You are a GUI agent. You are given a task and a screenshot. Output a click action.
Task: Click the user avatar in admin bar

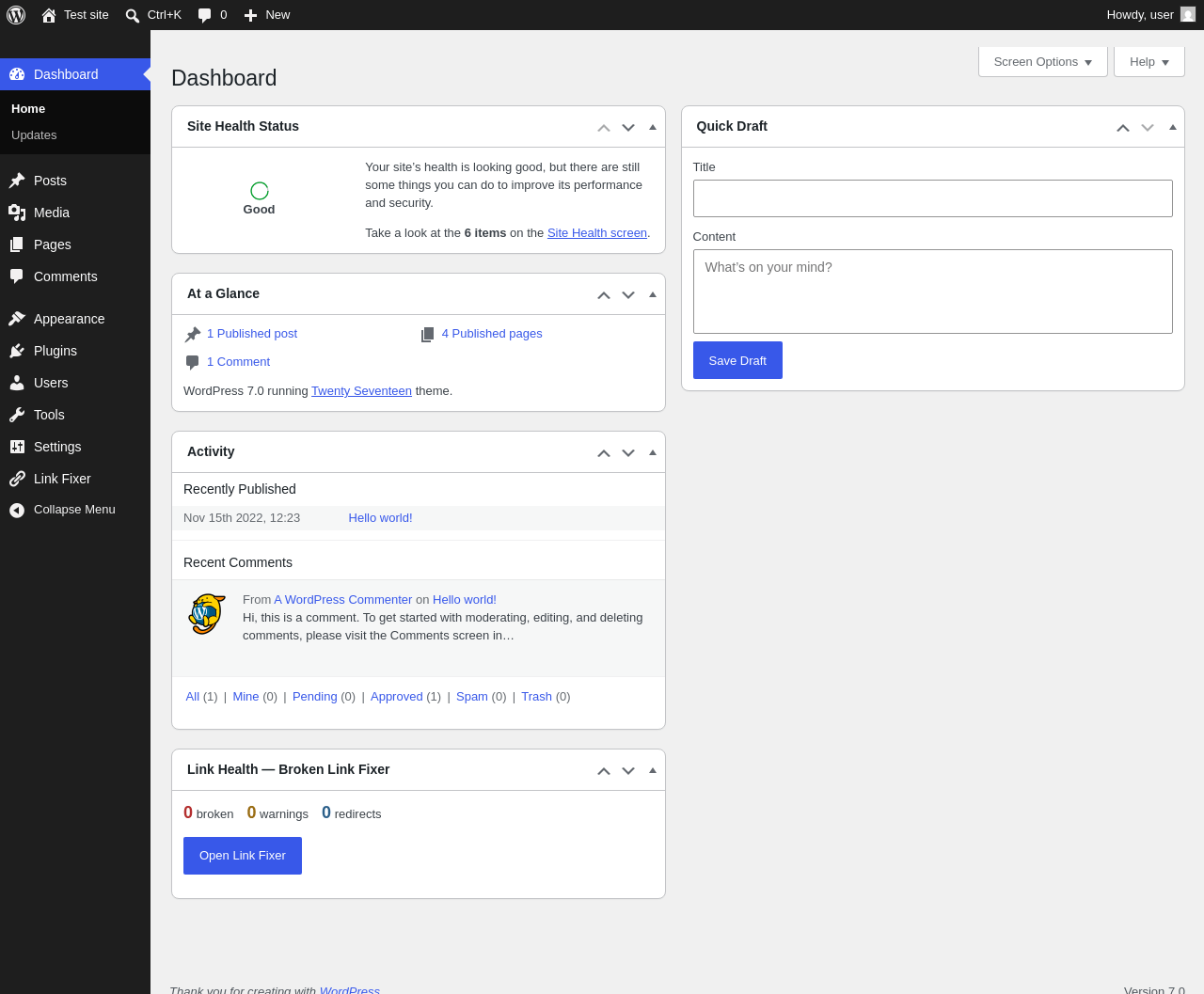[1188, 14]
